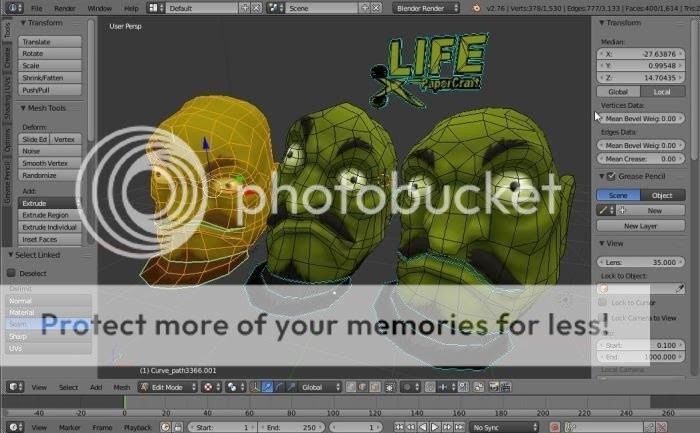This screenshot has height=433, width=700.
Task: Click the Translate button
Action: 50,42
